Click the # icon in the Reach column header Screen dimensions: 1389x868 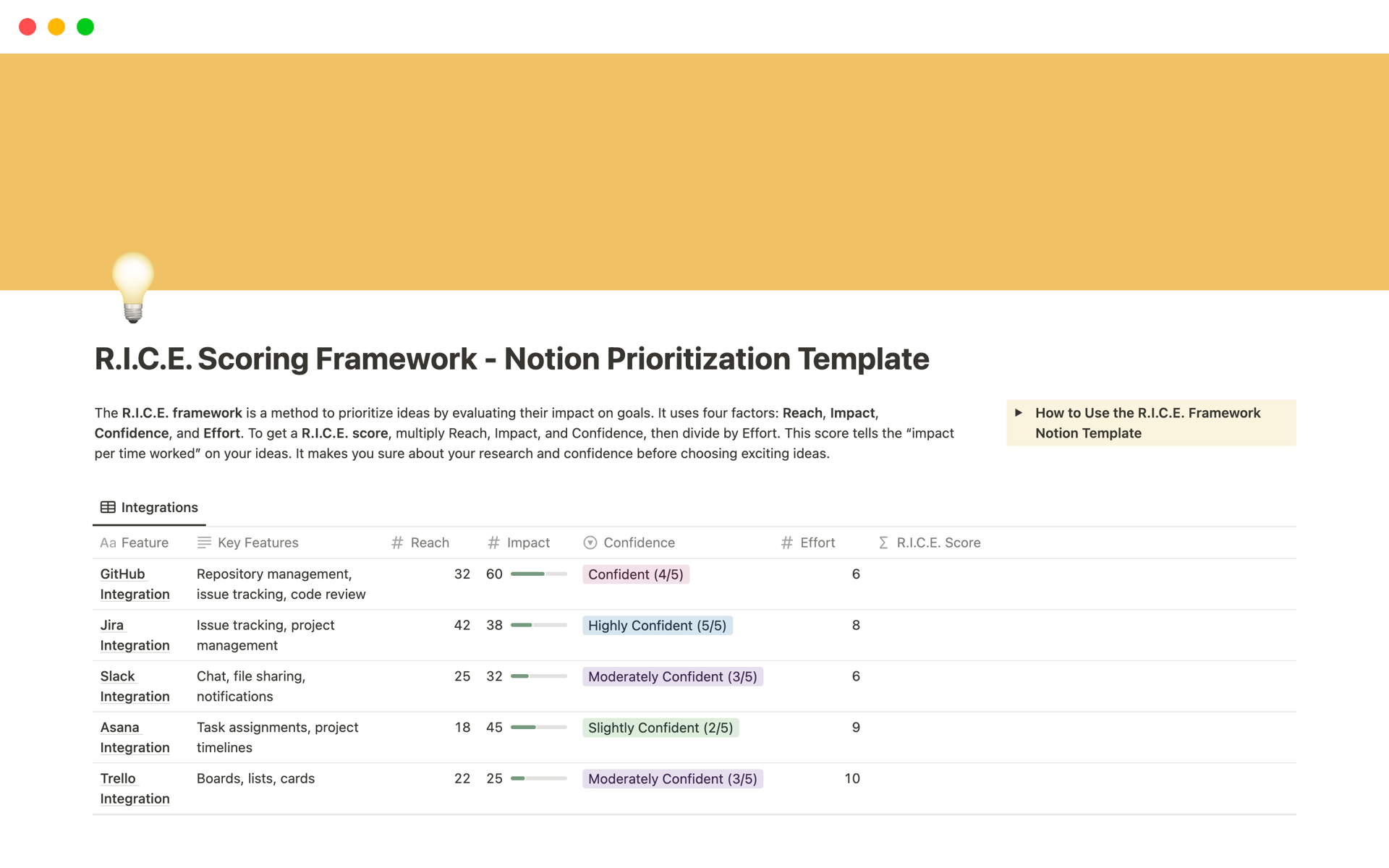tap(396, 542)
